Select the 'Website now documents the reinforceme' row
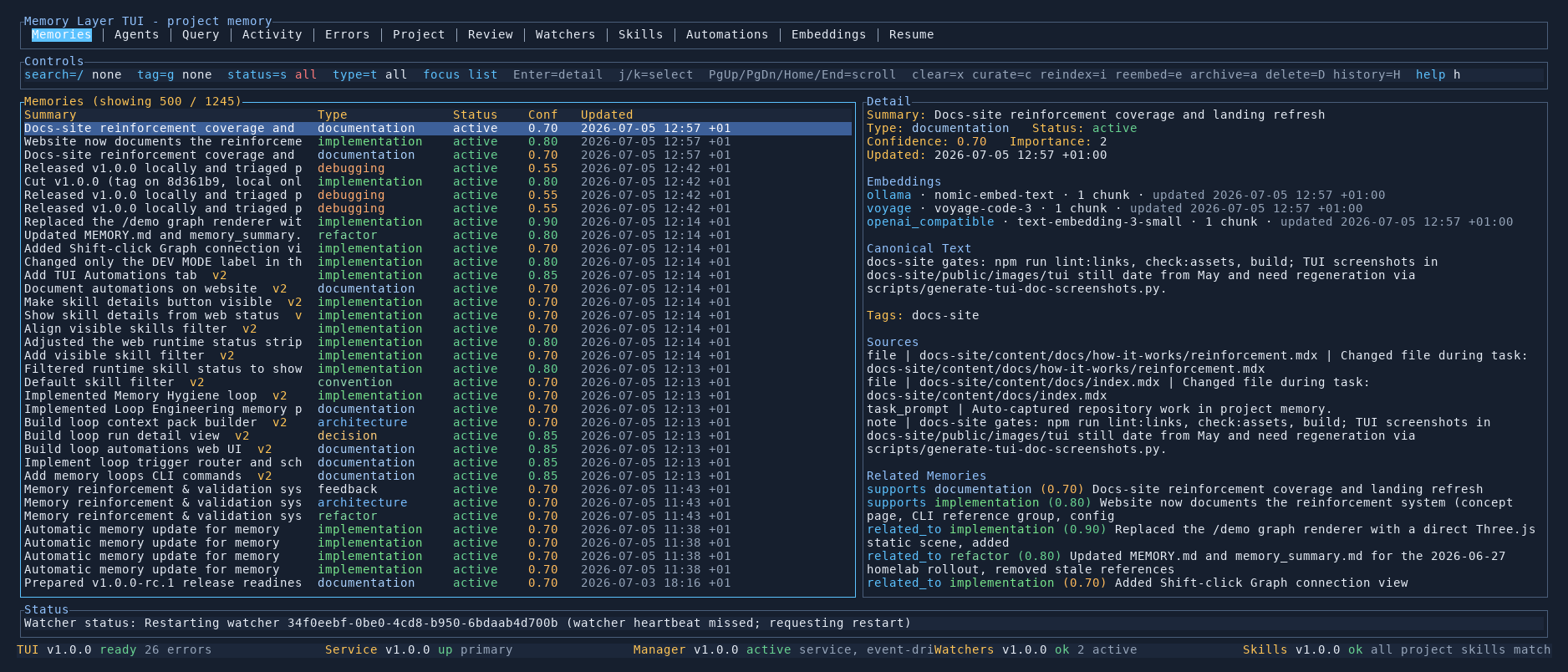The image size is (1568, 672). [x=438, y=141]
